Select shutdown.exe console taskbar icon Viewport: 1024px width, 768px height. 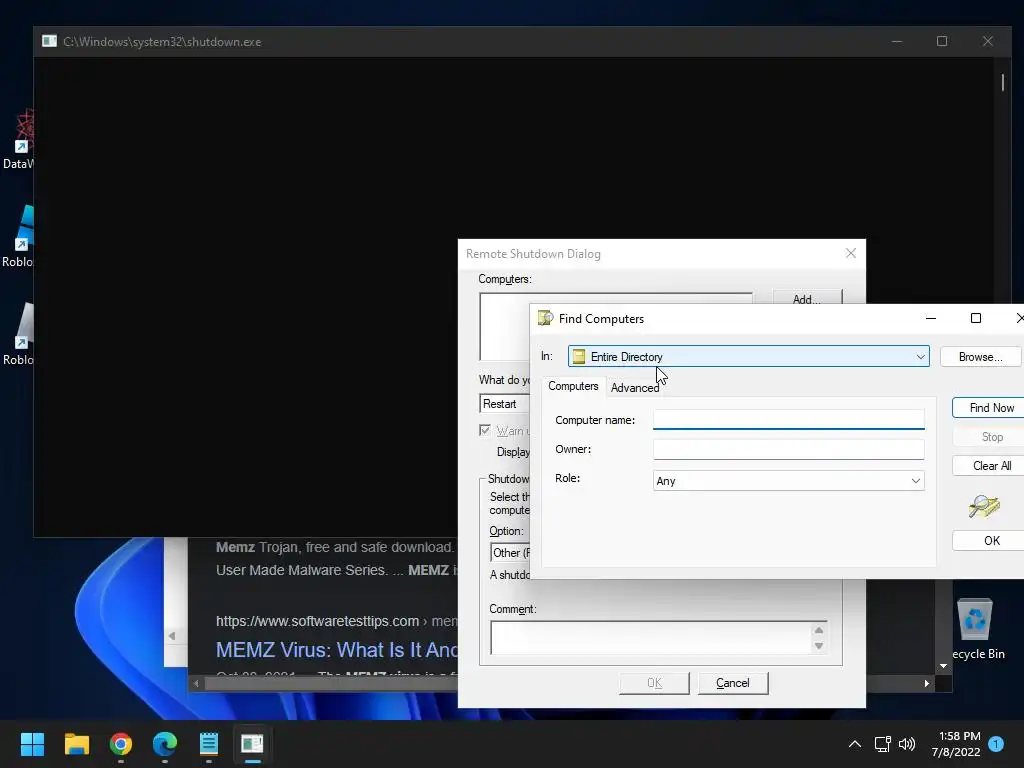(x=252, y=744)
